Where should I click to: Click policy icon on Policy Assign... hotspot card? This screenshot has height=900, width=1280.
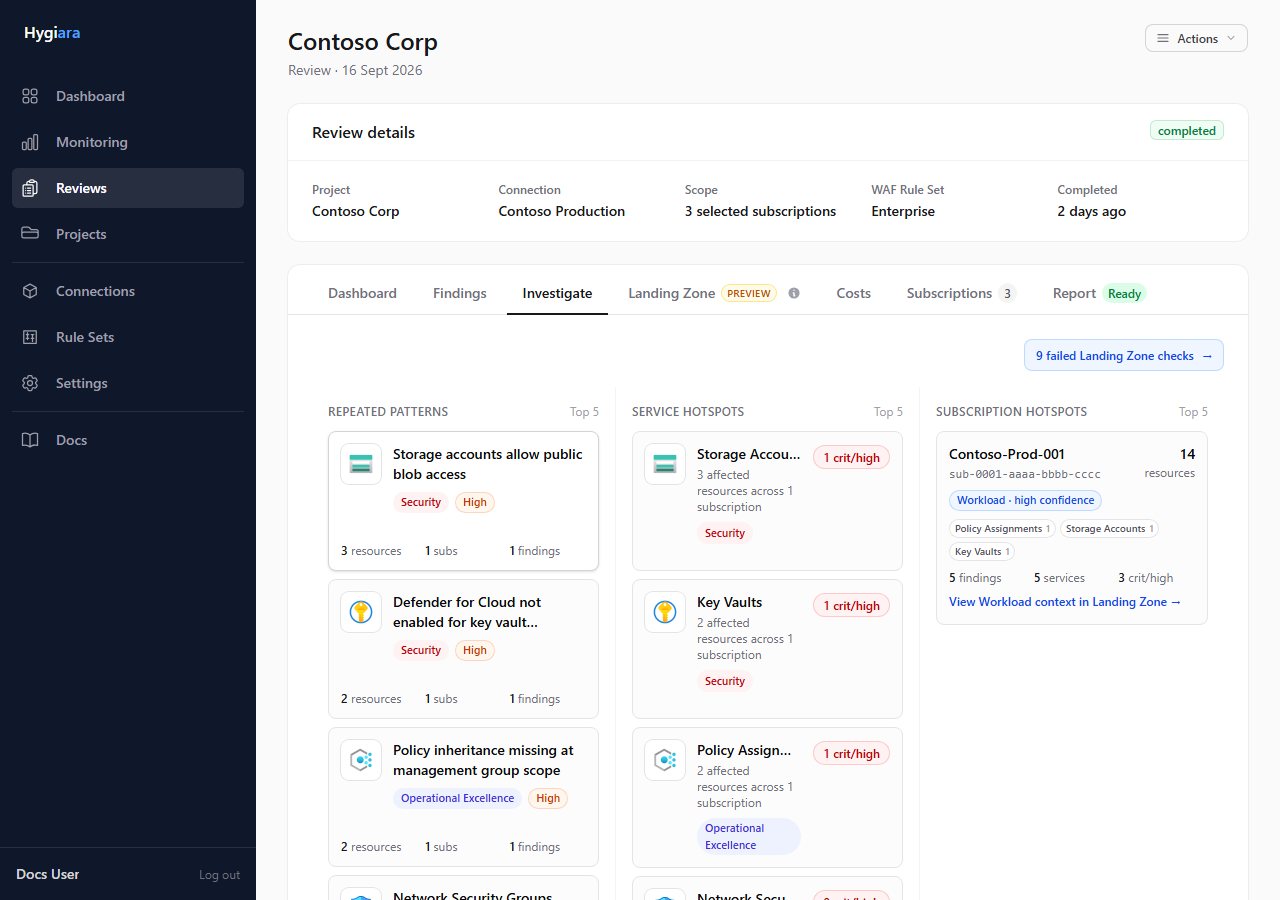665,760
